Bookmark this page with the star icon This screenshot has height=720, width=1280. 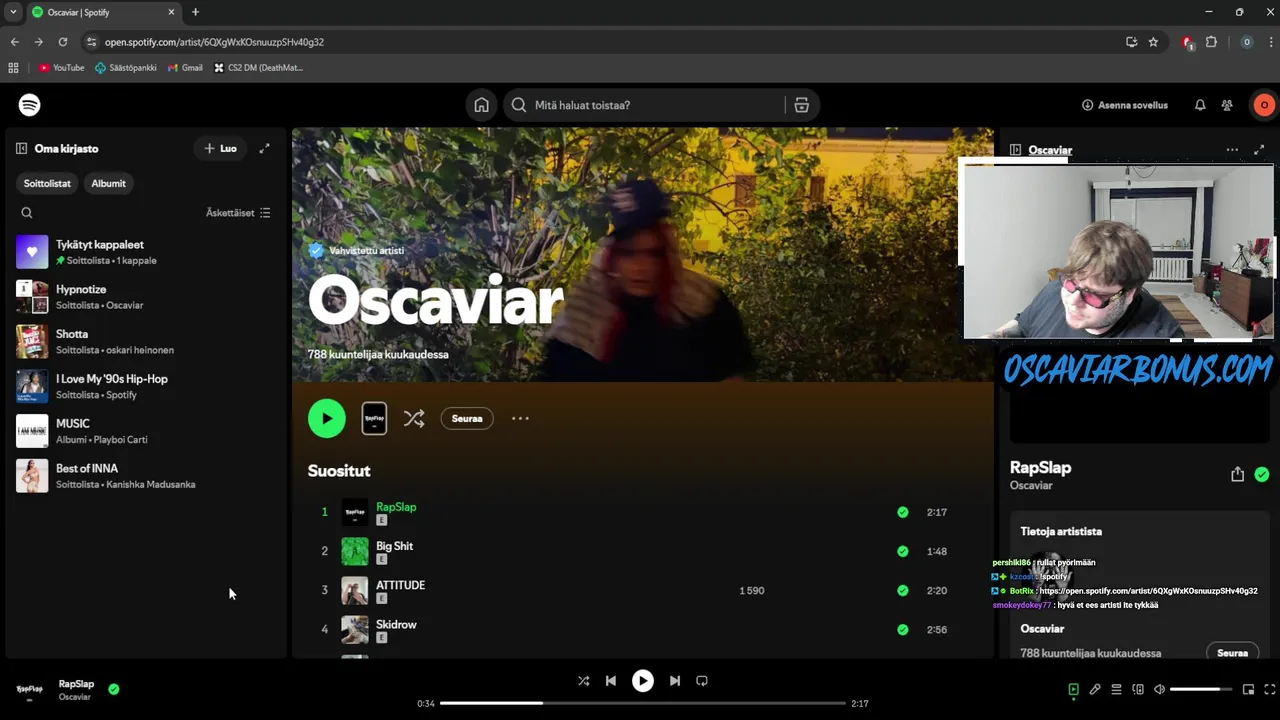click(x=1153, y=42)
